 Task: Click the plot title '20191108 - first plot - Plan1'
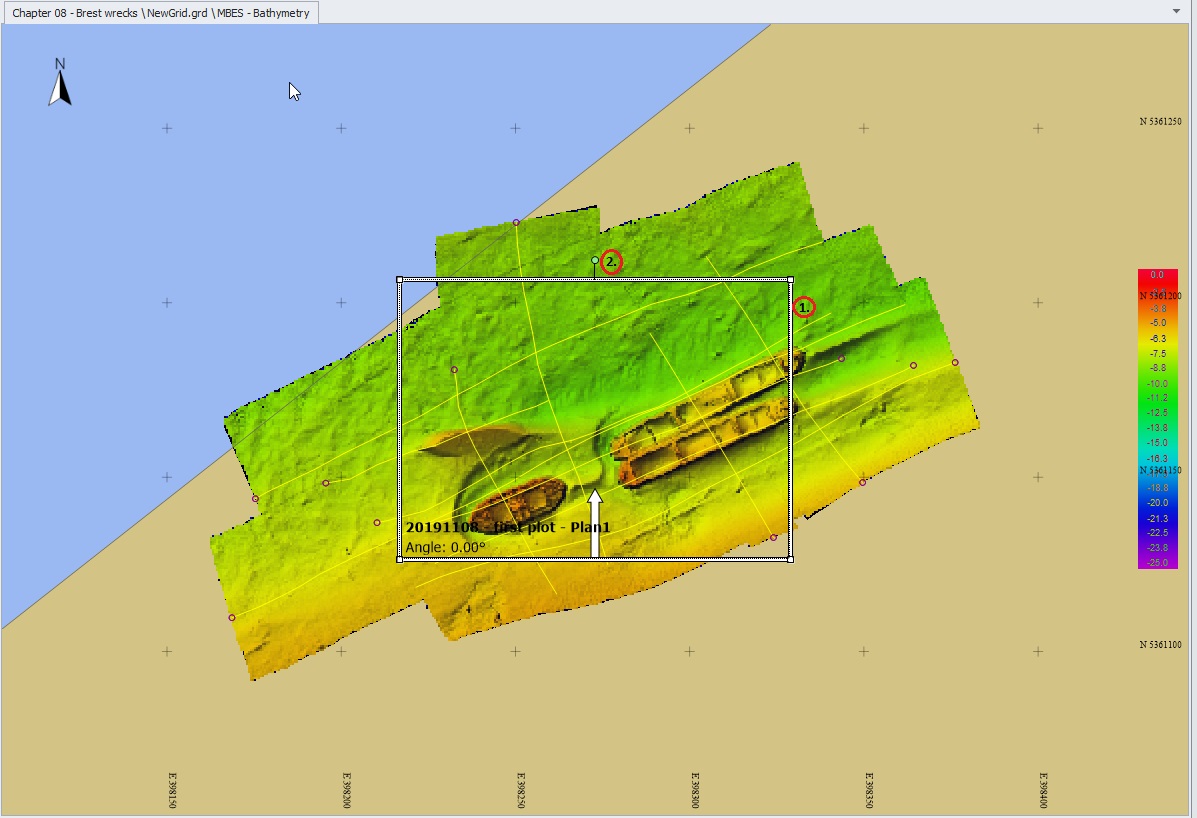tap(507, 527)
